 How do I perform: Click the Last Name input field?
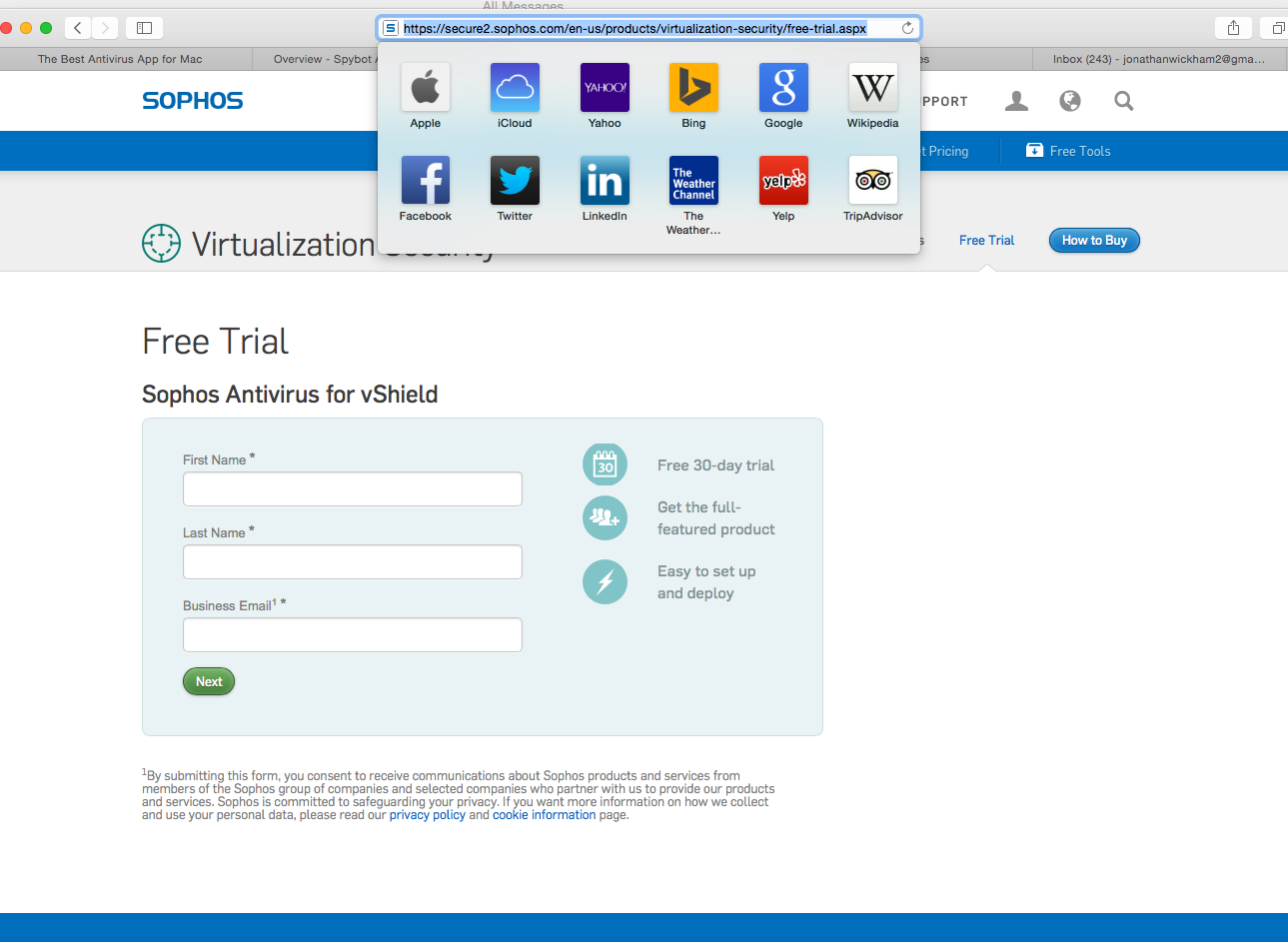tap(353, 562)
